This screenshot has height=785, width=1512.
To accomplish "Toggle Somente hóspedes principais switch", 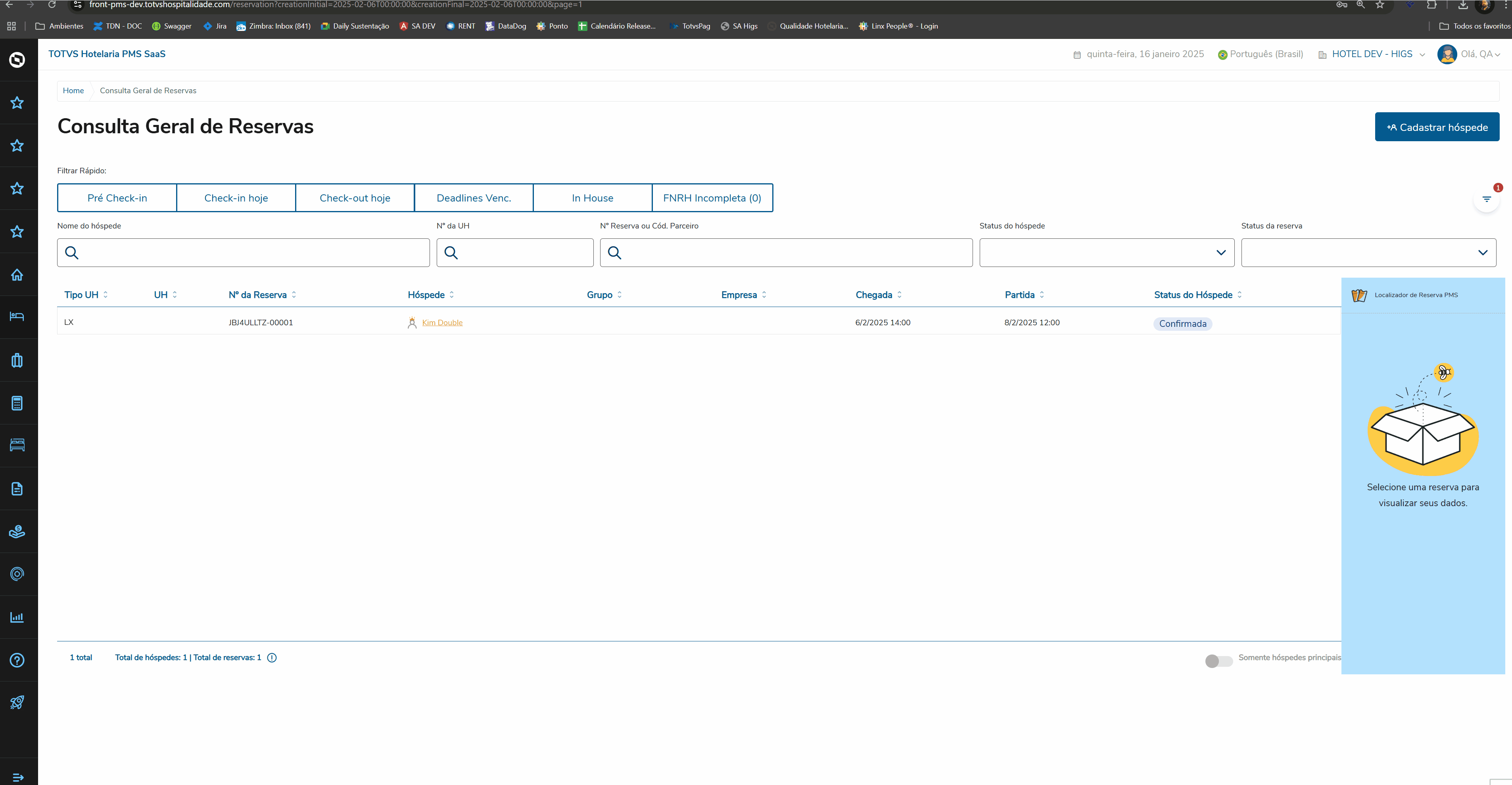I will click(1218, 661).
